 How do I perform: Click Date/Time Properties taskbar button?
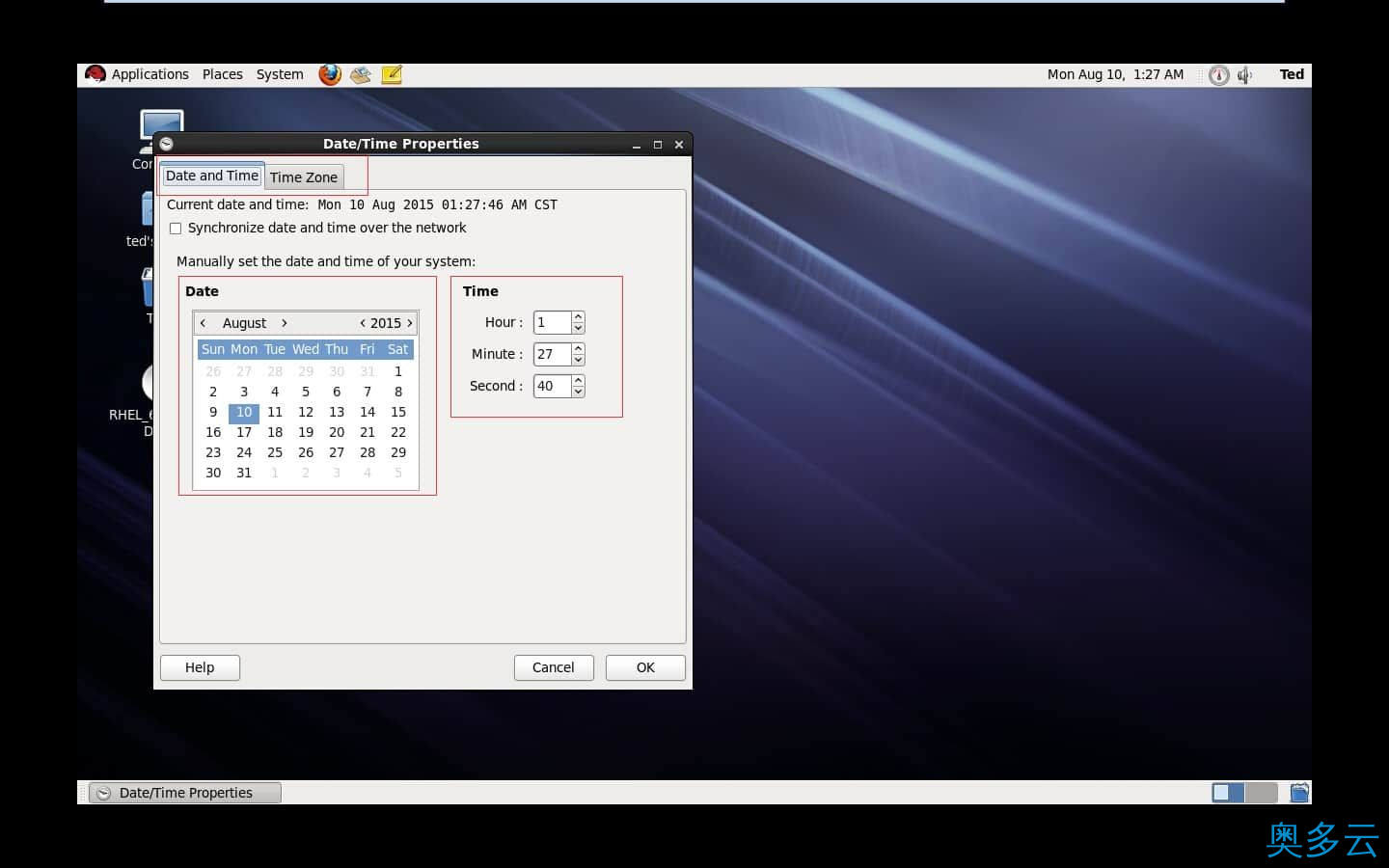pos(185,793)
